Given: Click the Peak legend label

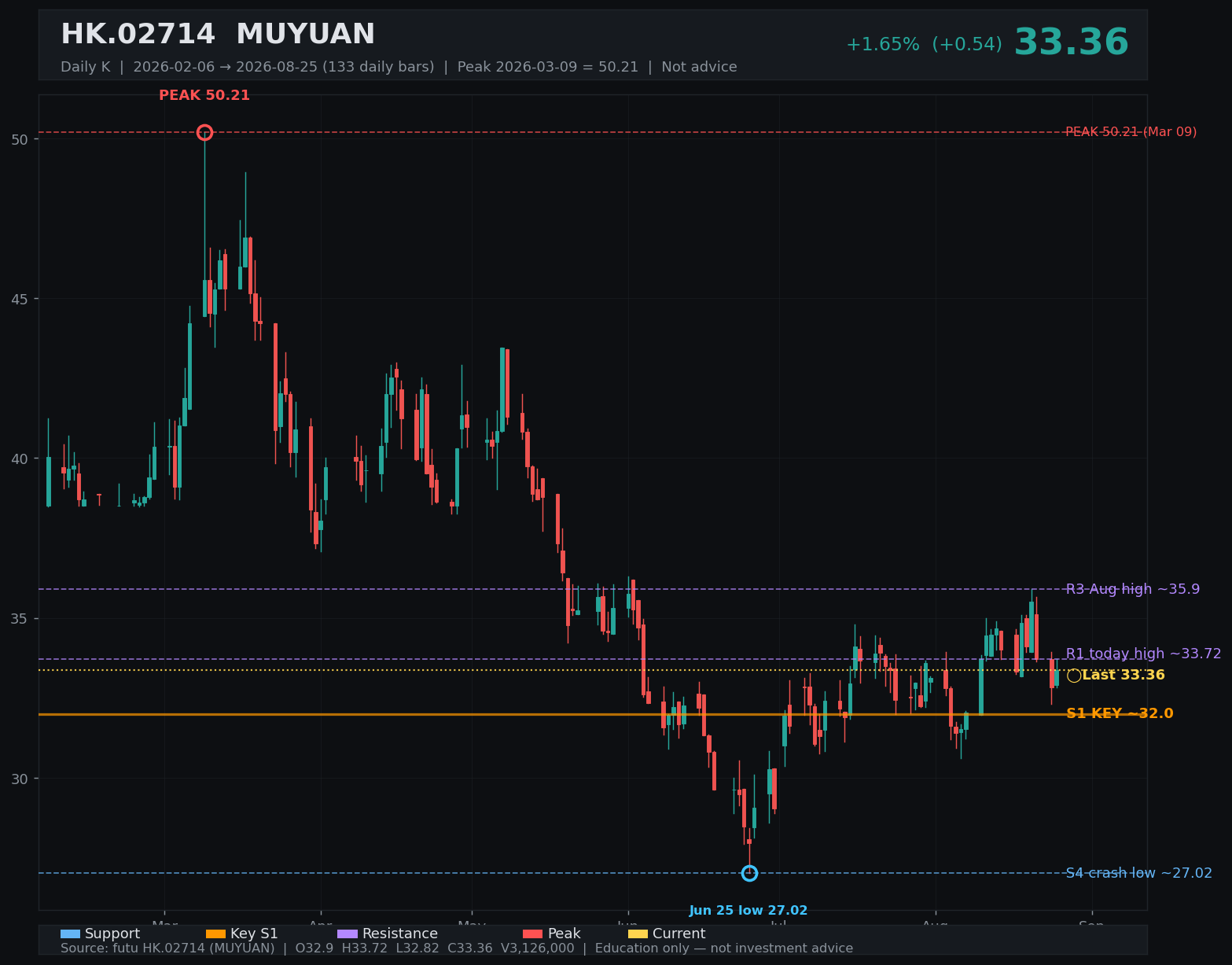Looking at the screenshot, I should click(564, 934).
